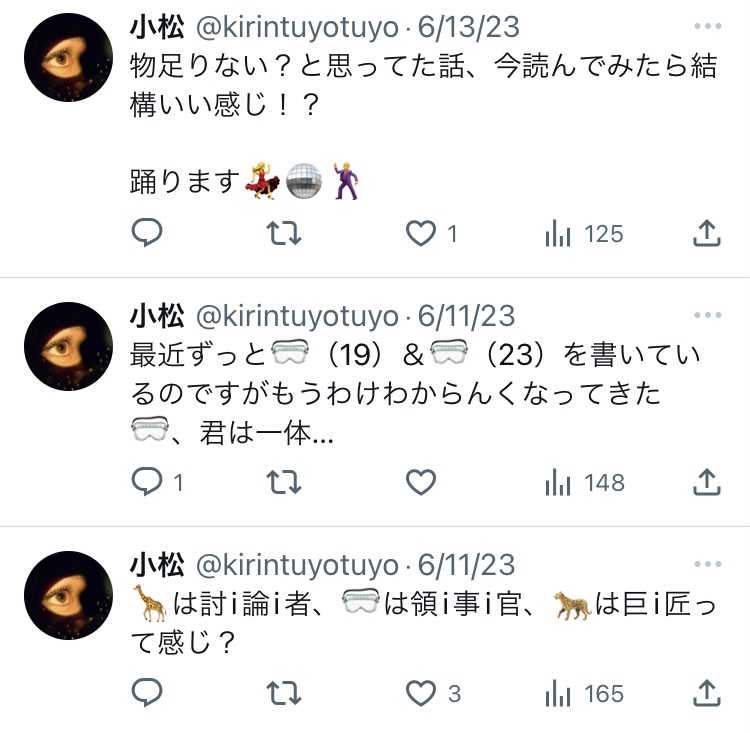Retweet the June 13 tweet with disco ball

284,233
